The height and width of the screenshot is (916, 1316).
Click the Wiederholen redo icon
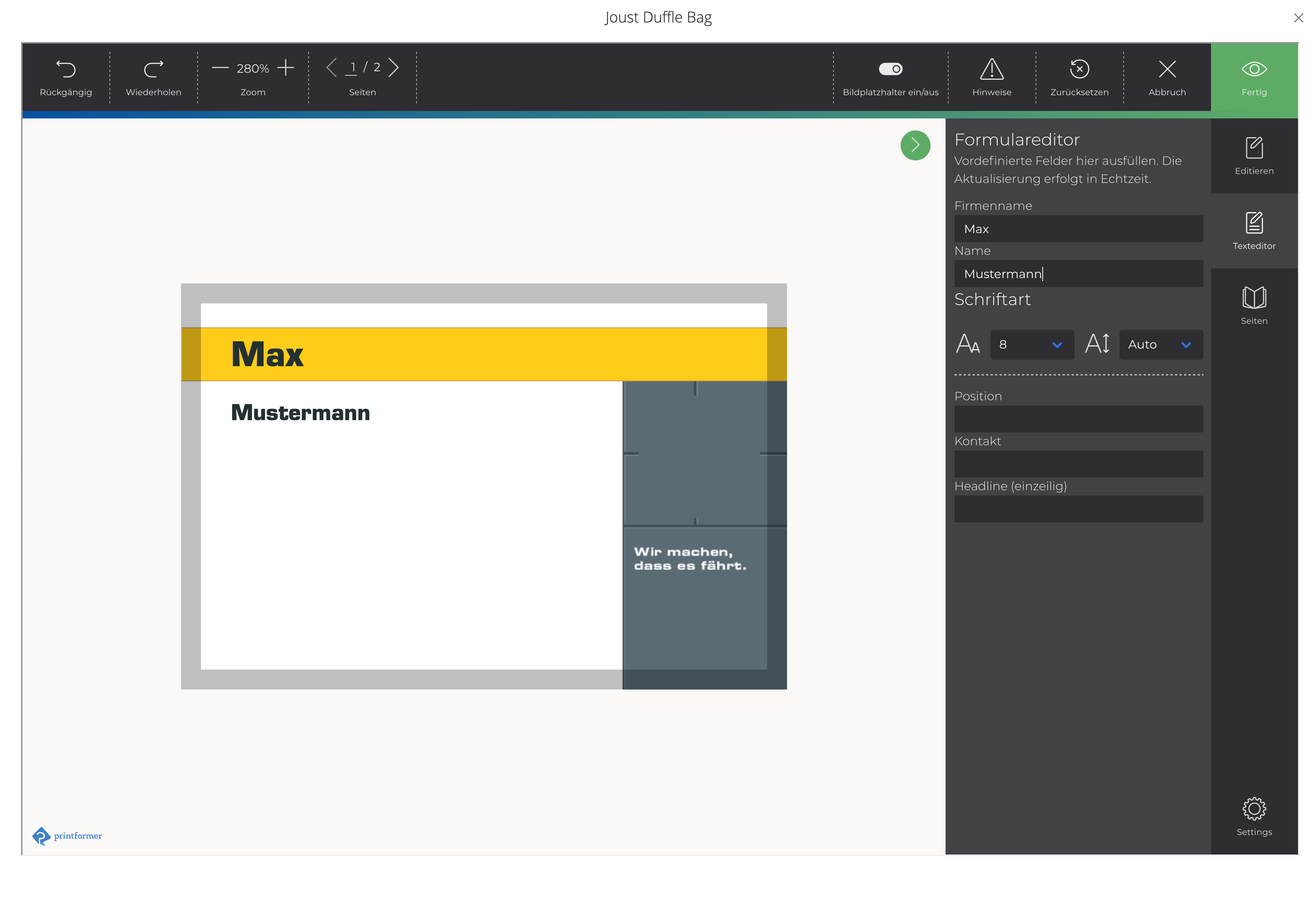tap(153, 69)
